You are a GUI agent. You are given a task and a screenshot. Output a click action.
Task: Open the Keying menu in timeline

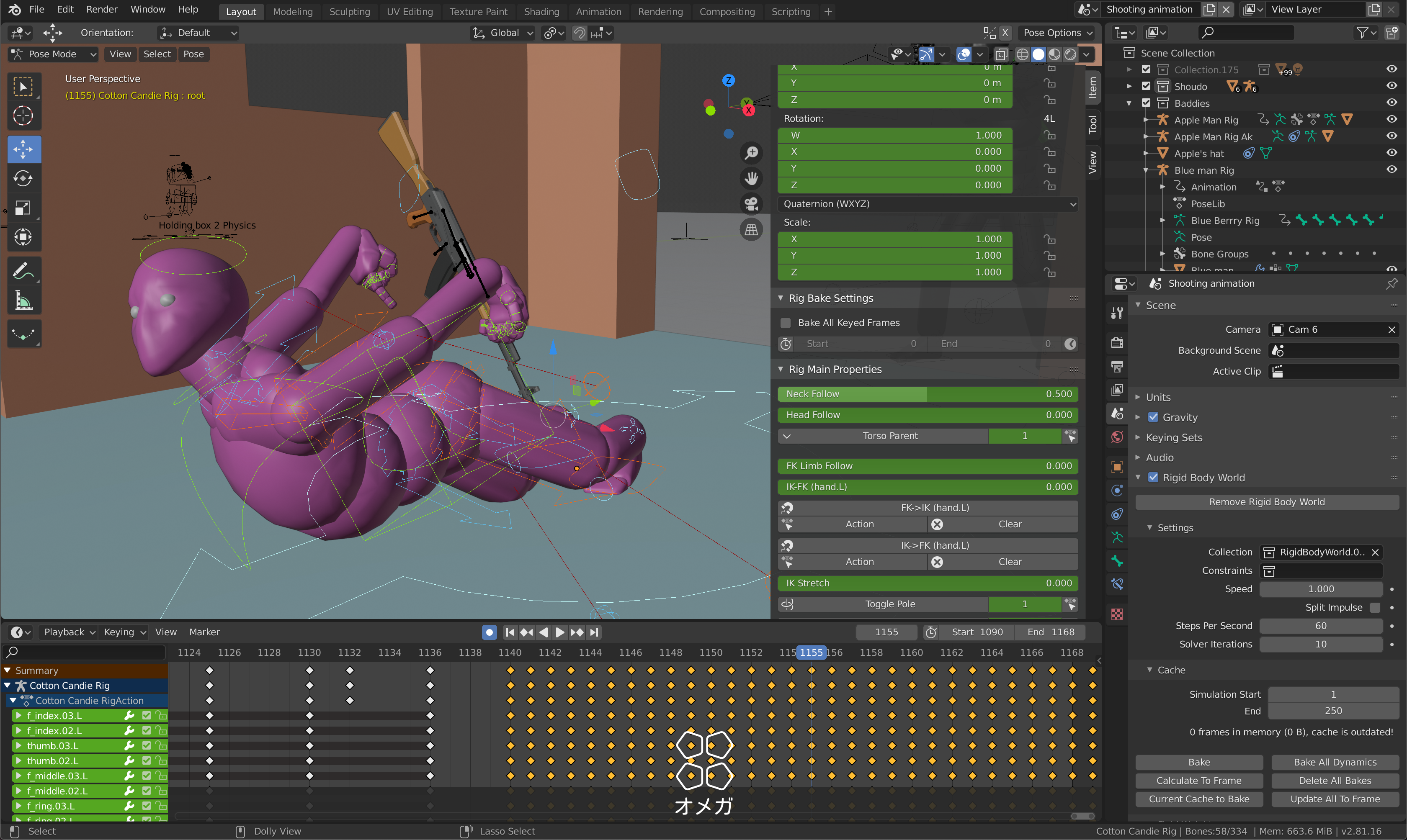(124, 632)
